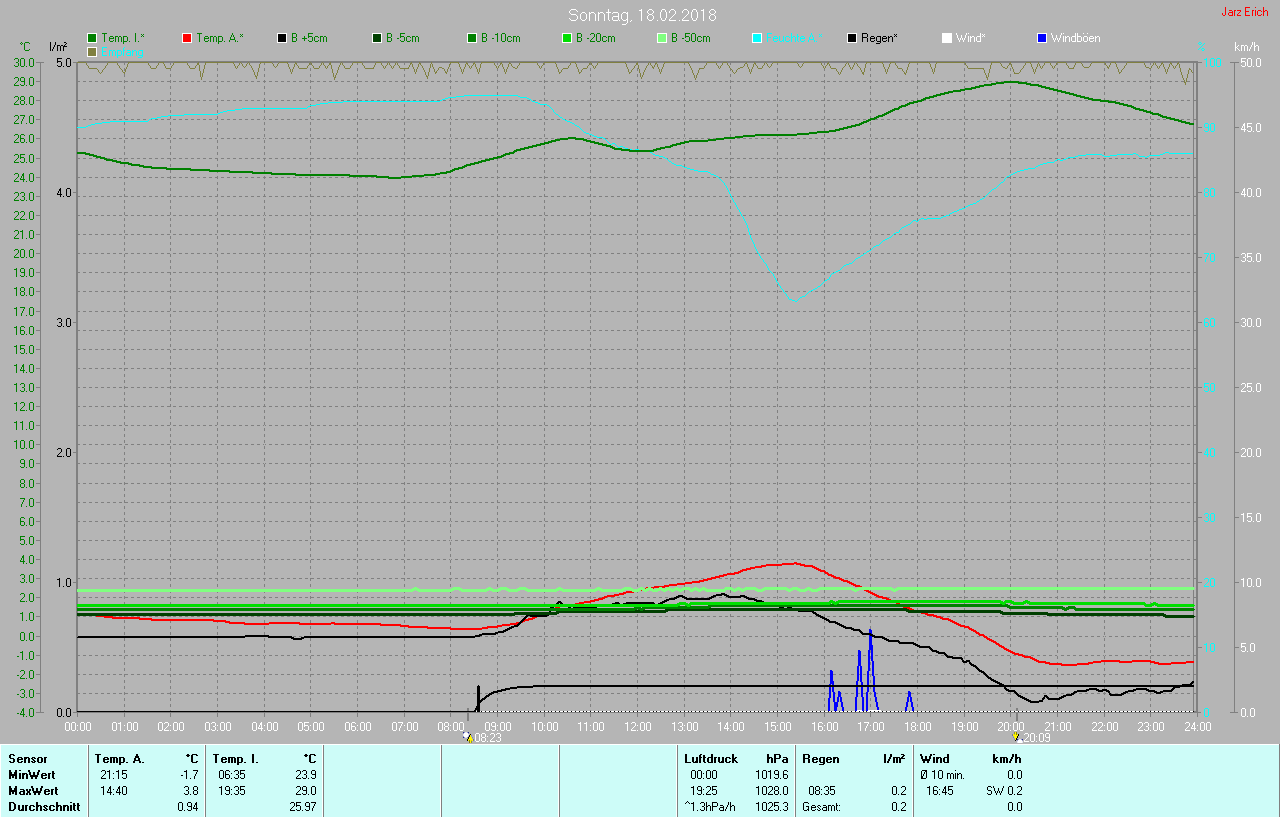This screenshot has height=817, width=1280.
Task: Click the red Temp. A. legend square
Action: (188, 38)
